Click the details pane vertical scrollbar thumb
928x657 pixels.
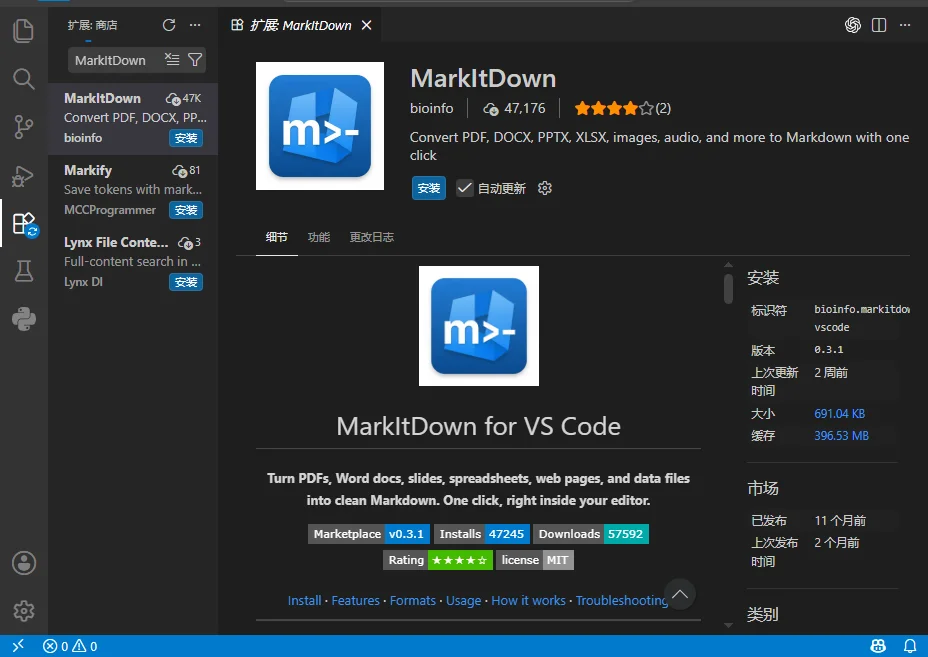[x=729, y=288]
